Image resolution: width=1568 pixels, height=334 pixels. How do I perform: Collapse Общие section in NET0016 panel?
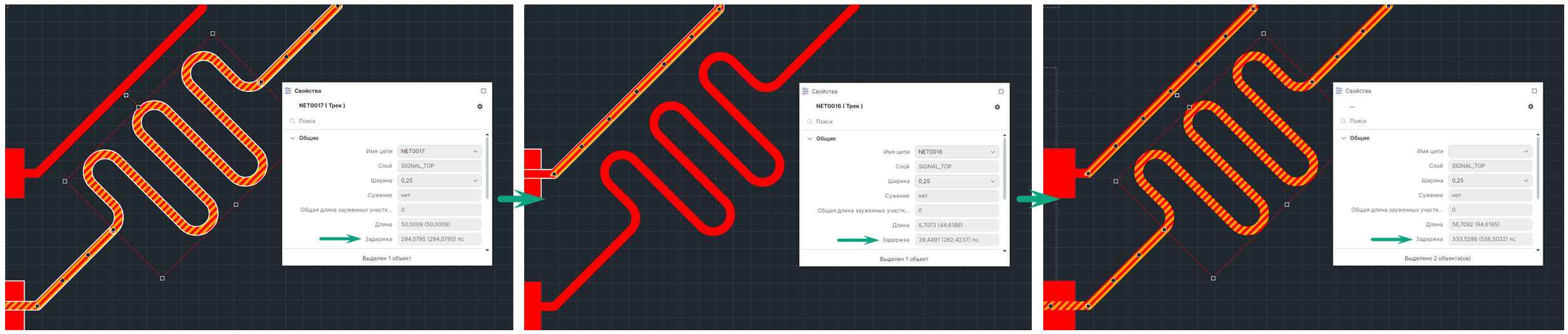click(809, 138)
